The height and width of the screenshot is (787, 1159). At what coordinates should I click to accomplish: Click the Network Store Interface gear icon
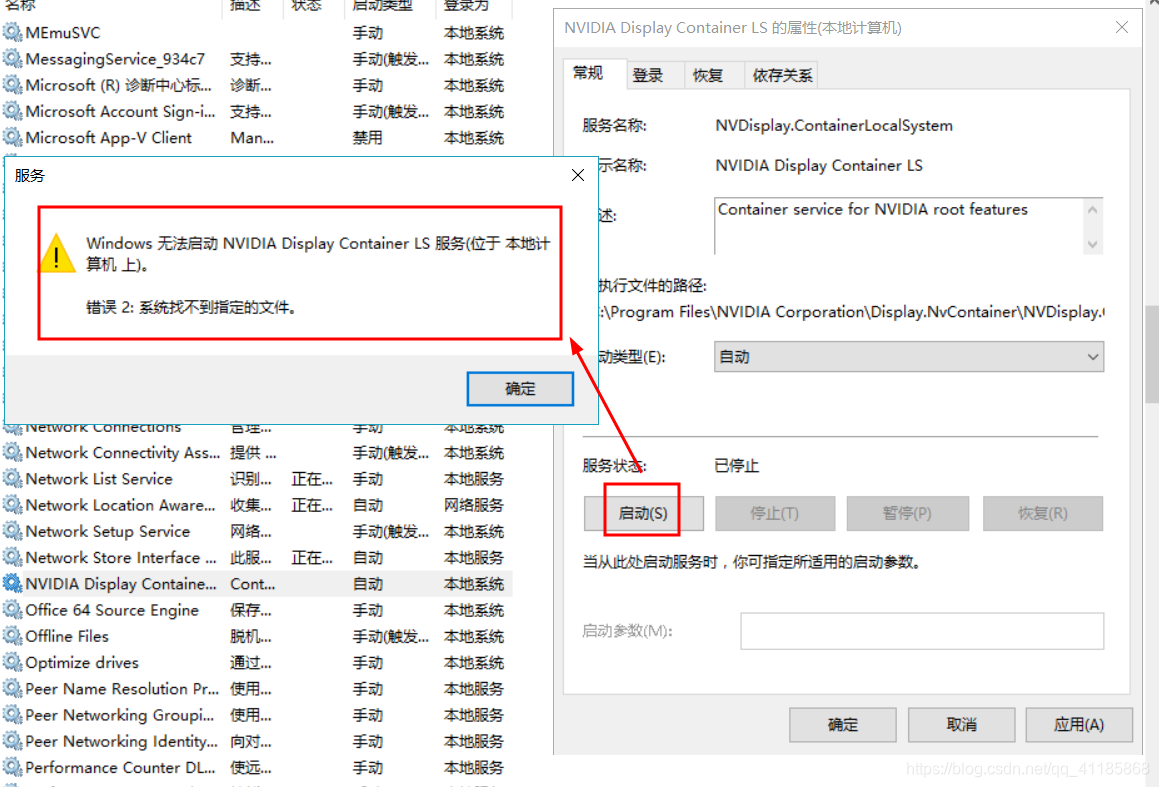[12, 557]
